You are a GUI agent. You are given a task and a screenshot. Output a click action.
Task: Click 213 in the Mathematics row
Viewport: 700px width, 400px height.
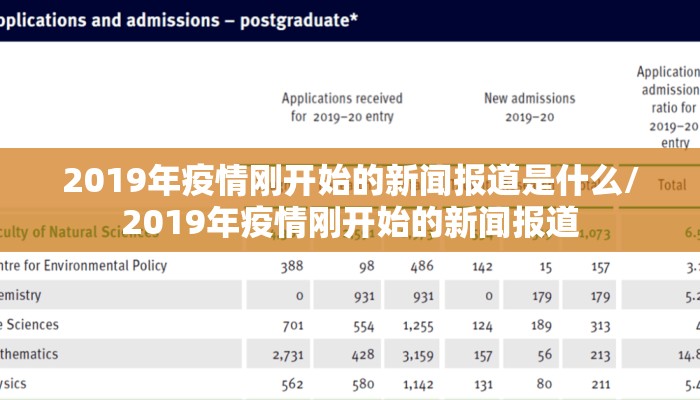click(600, 355)
